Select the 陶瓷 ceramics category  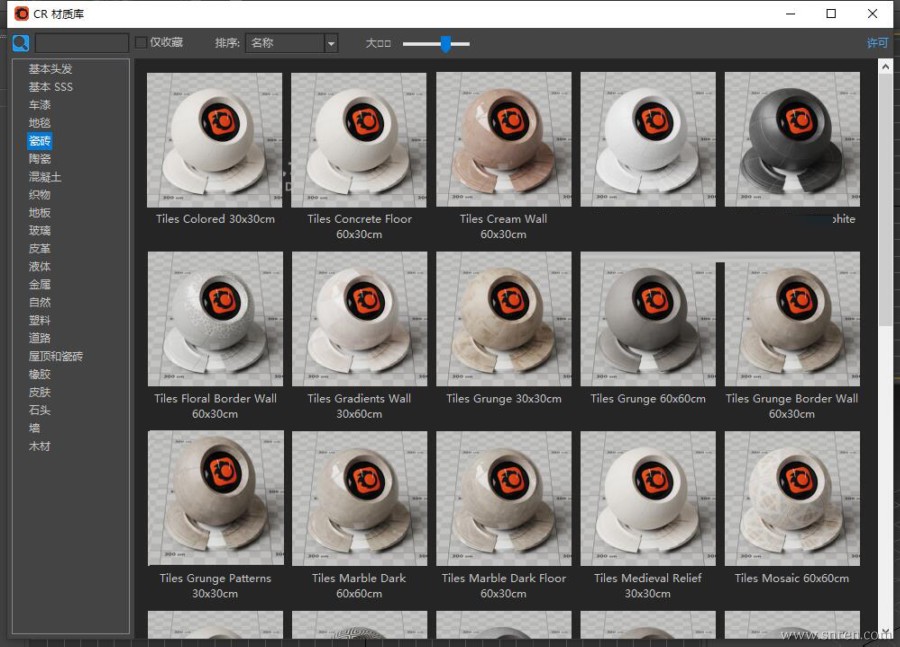40,158
